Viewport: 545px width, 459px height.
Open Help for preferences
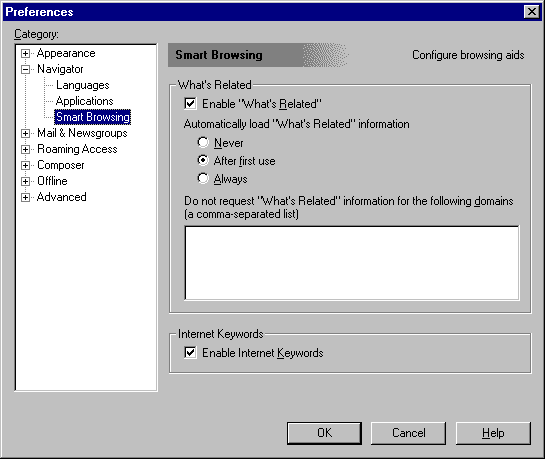(x=493, y=433)
